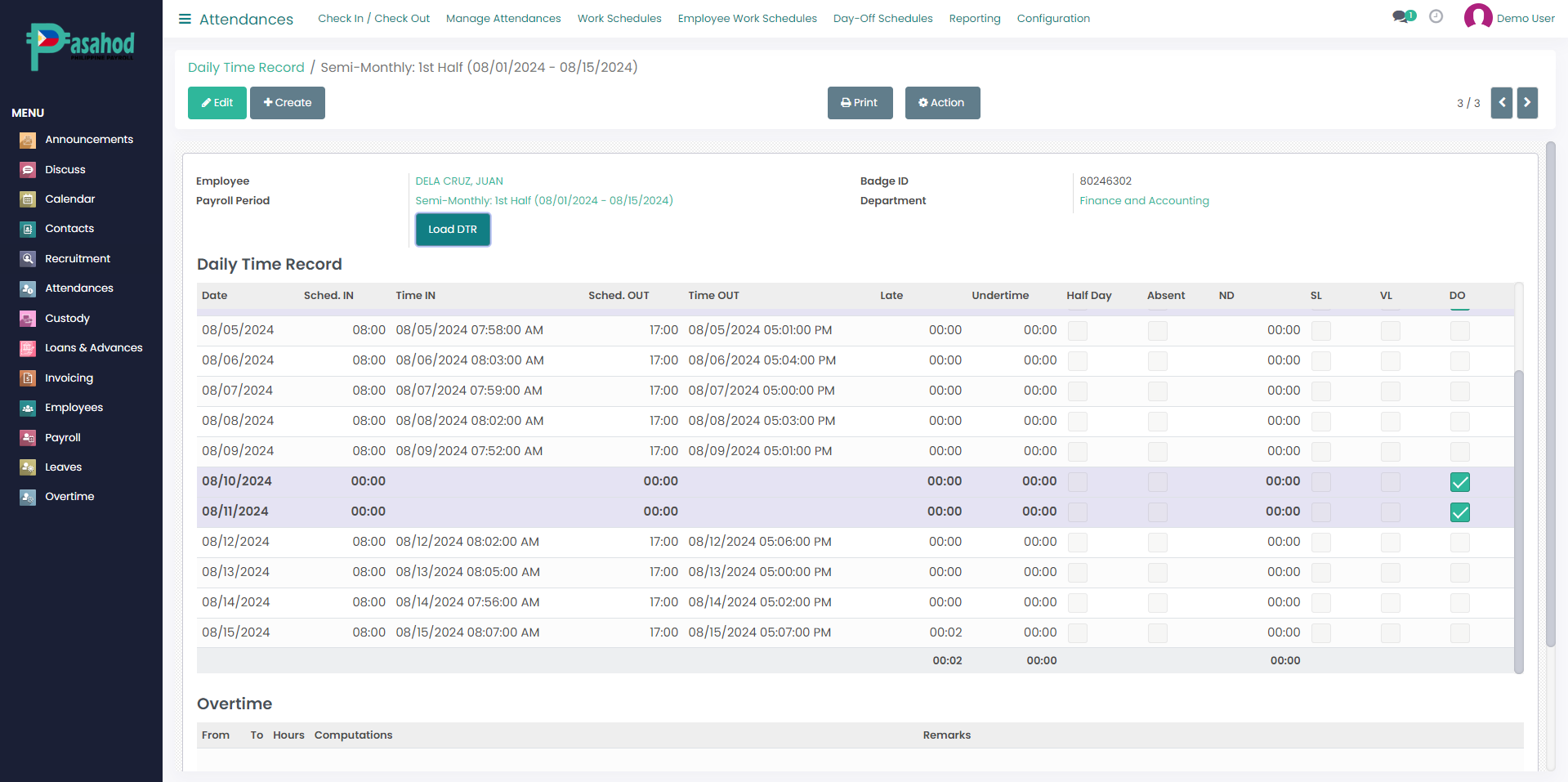Sort by the Undertime column header

pos(1000,296)
